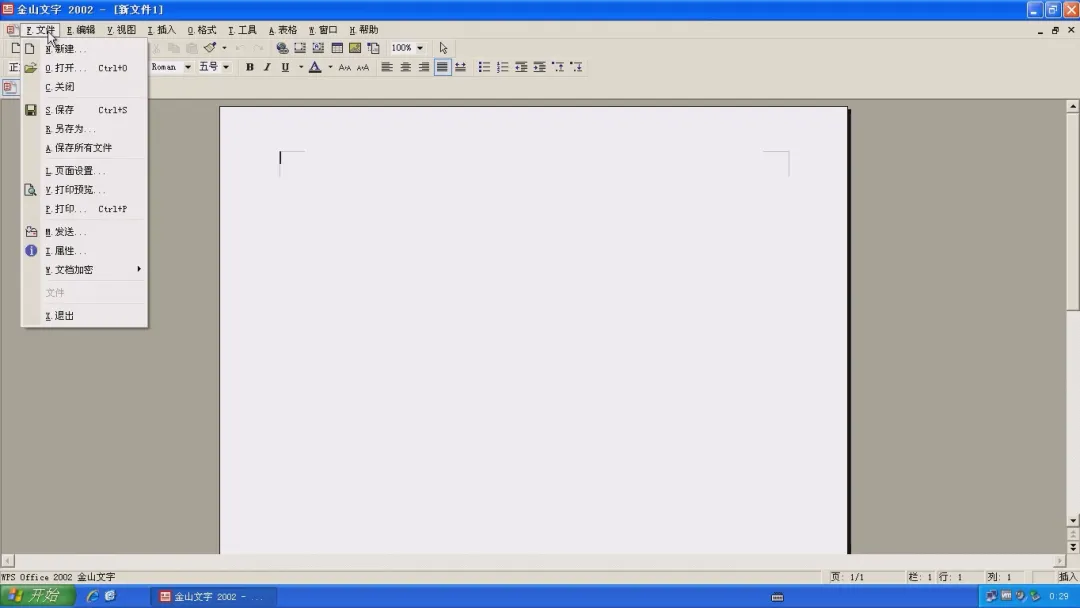Click the increase indent icon
The width and height of the screenshot is (1080, 608).
pyautogui.click(x=539, y=67)
